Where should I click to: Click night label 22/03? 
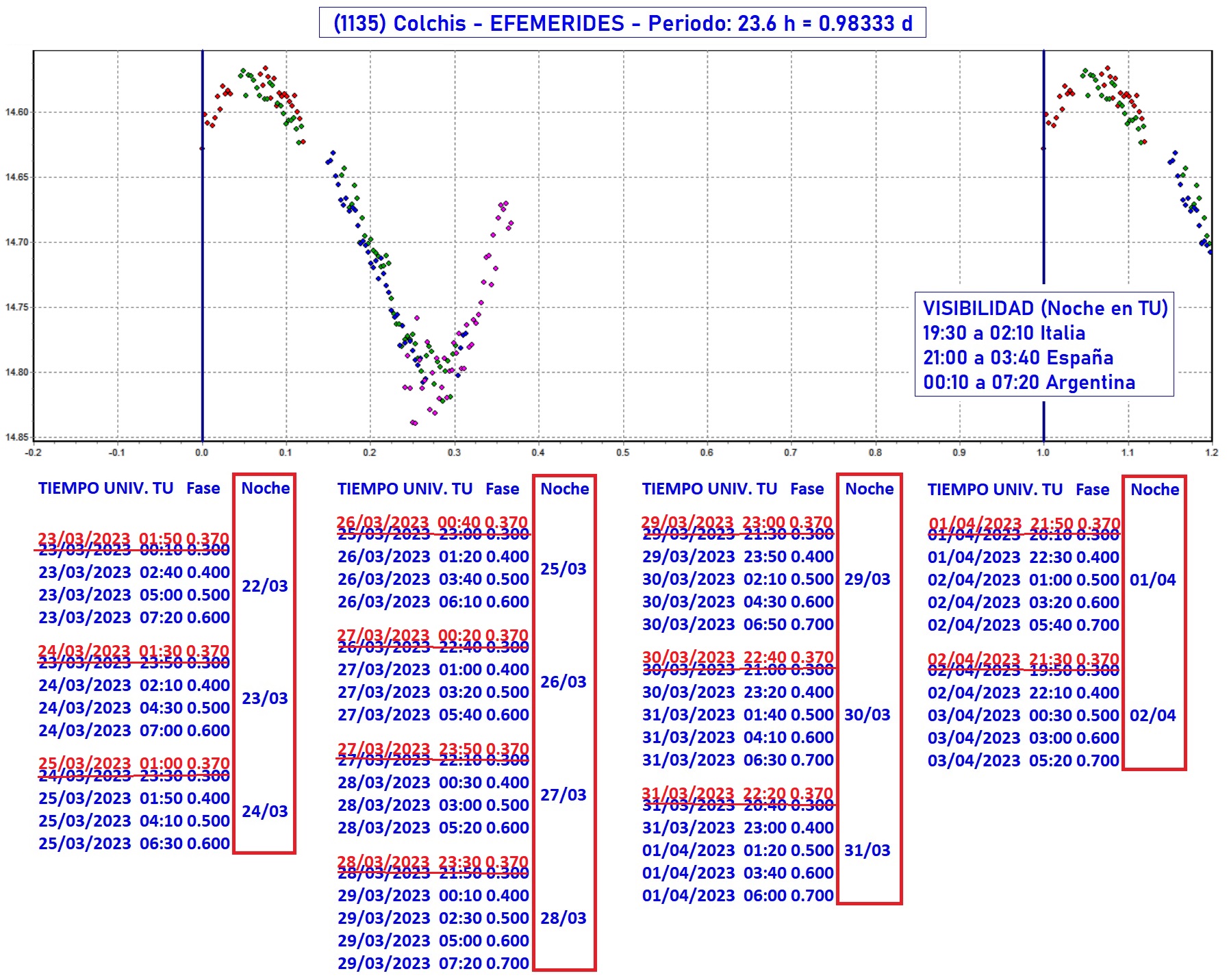coord(265,586)
